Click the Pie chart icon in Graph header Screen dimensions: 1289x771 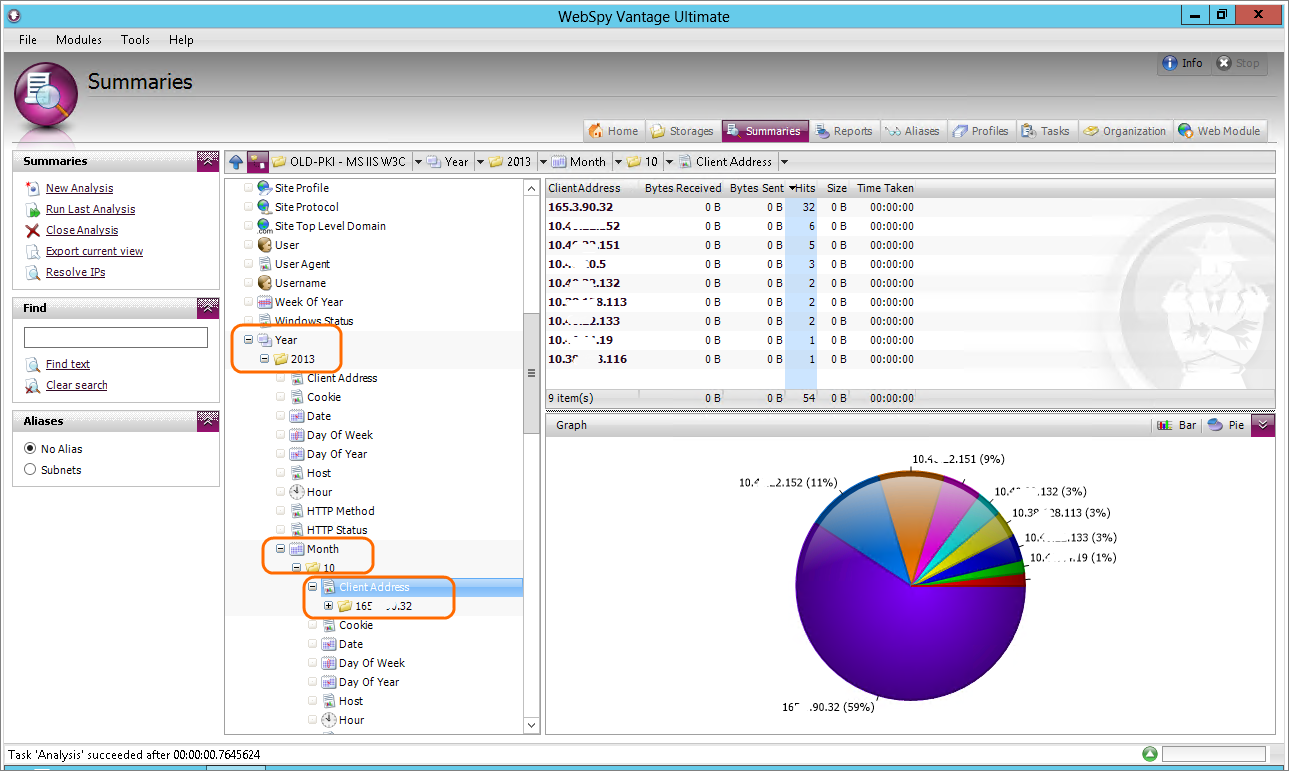pos(1215,425)
